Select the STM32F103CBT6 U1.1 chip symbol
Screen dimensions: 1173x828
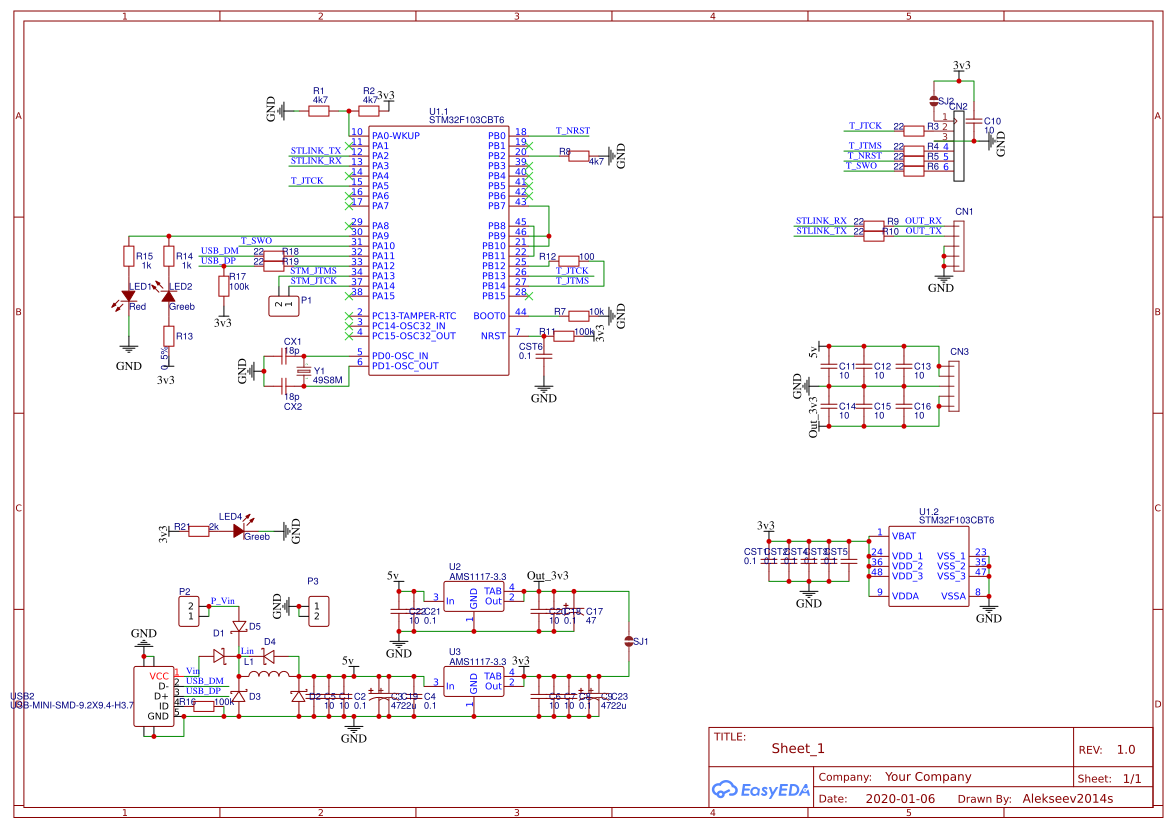(438, 250)
